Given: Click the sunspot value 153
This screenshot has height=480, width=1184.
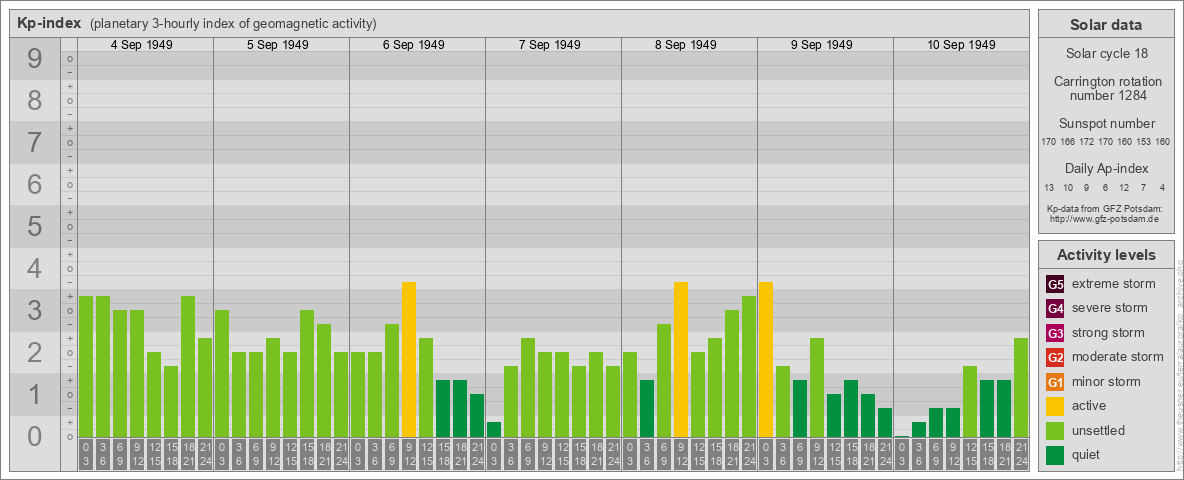Looking at the screenshot, I should [1144, 142].
